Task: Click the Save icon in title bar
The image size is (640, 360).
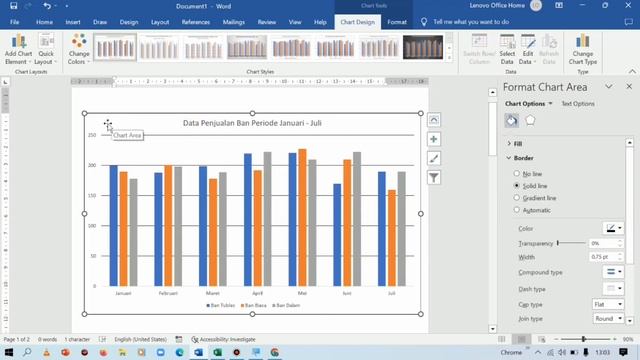Action: point(13,6)
